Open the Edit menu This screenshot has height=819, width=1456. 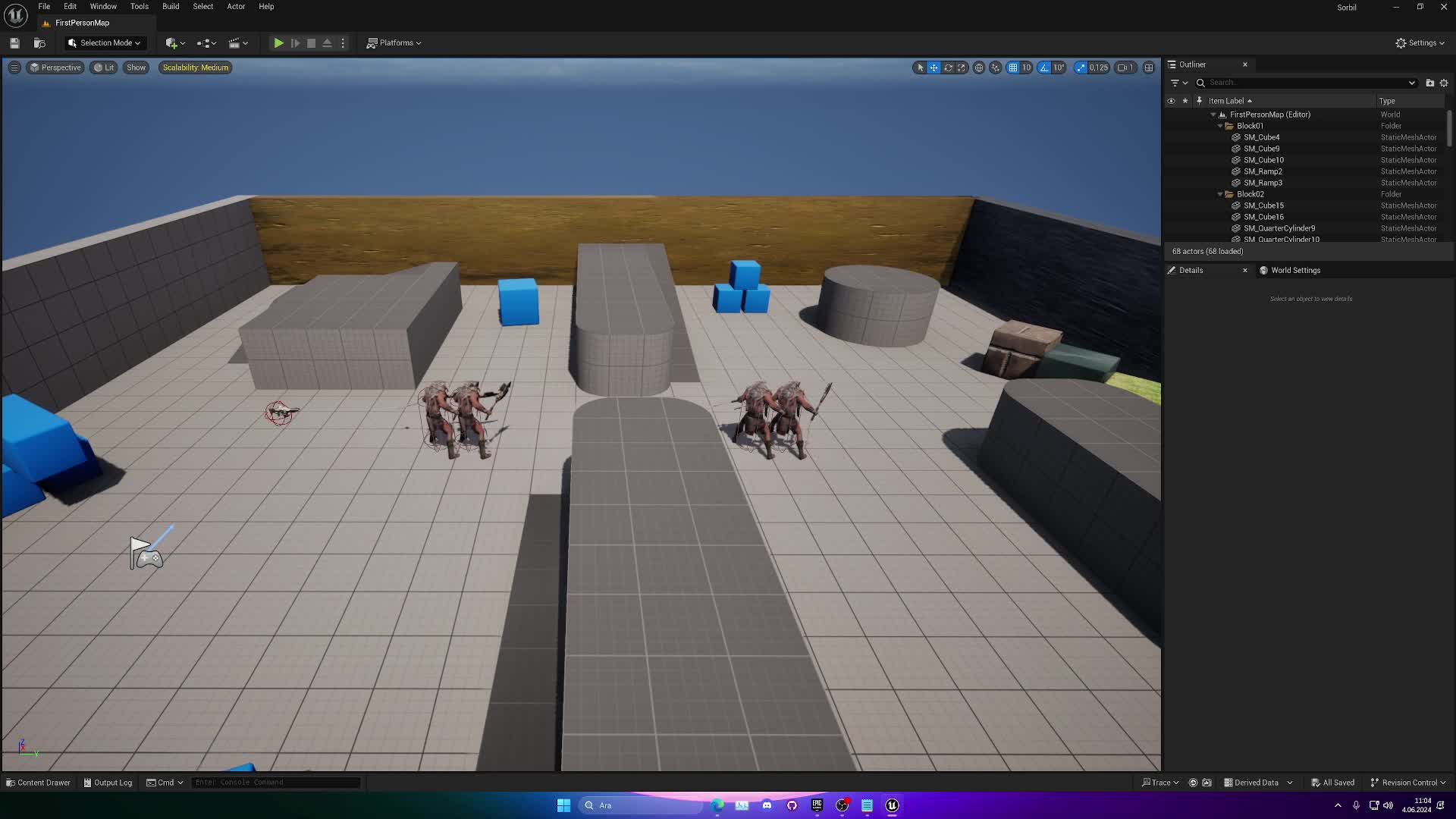pos(70,6)
